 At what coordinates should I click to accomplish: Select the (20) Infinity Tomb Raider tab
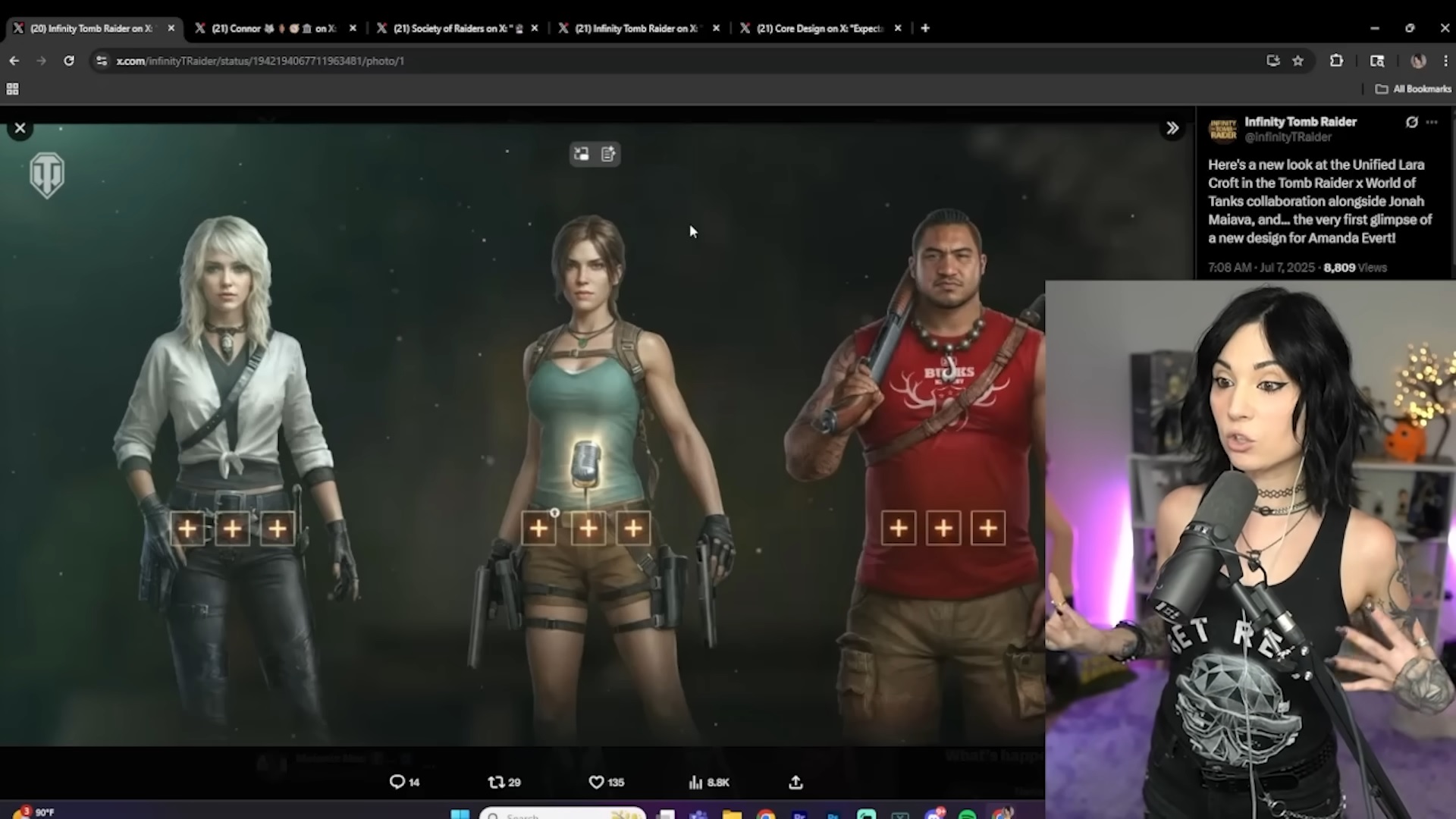click(x=91, y=28)
